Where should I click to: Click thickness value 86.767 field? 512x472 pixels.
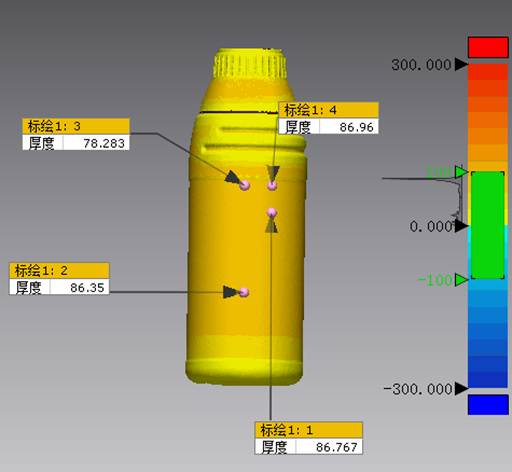(x=329, y=446)
